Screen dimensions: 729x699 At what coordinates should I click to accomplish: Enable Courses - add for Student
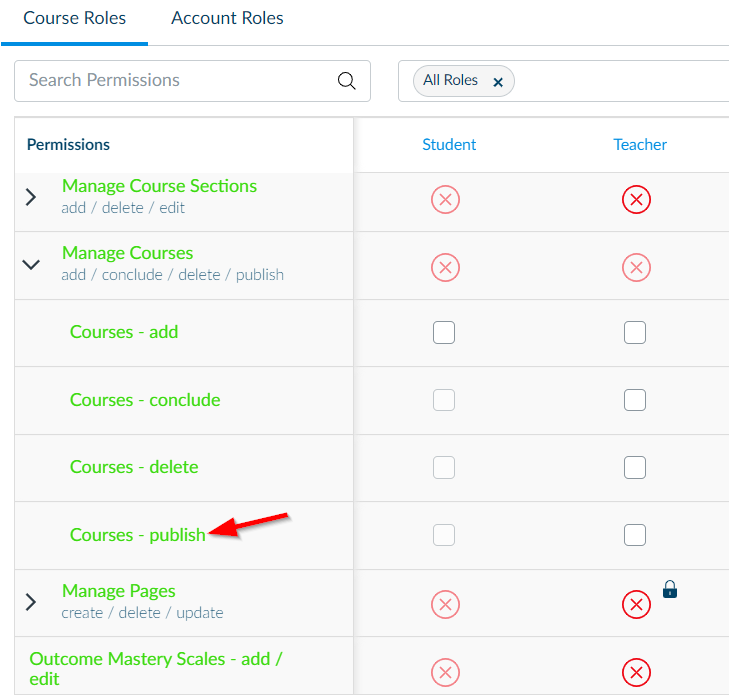(444, 333)
